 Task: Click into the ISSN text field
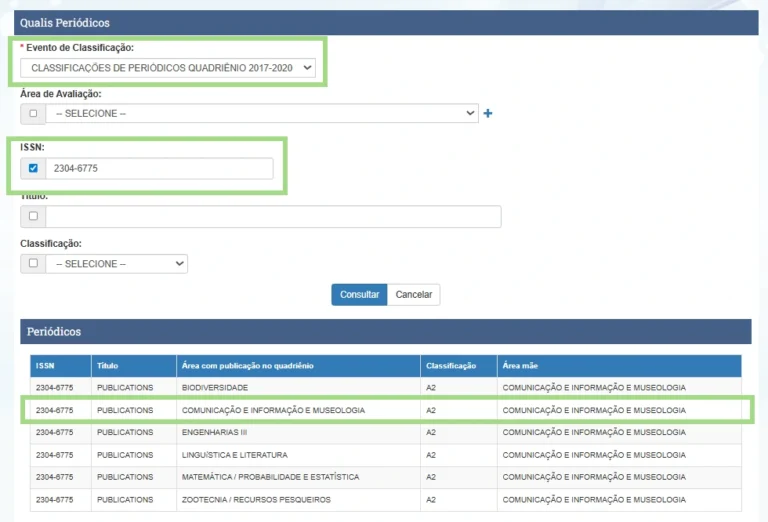(159, 168)
